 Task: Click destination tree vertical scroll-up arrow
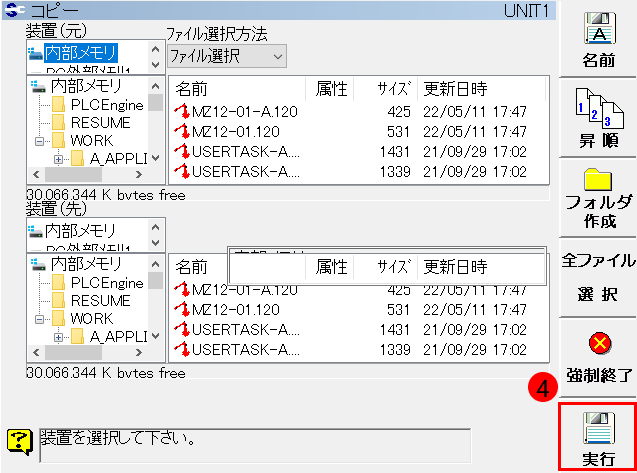(156, 264)
